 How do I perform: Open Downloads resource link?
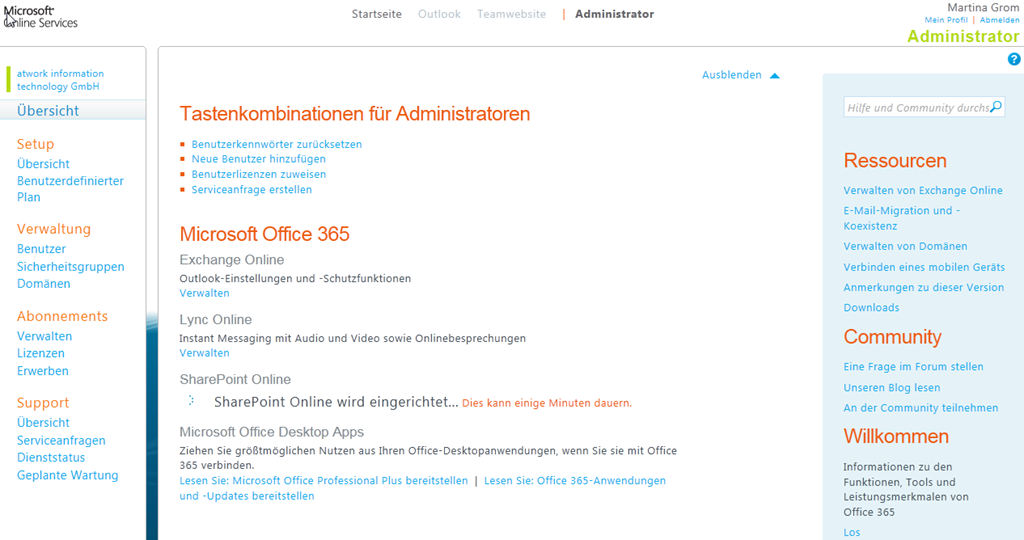tap(871, 308)
